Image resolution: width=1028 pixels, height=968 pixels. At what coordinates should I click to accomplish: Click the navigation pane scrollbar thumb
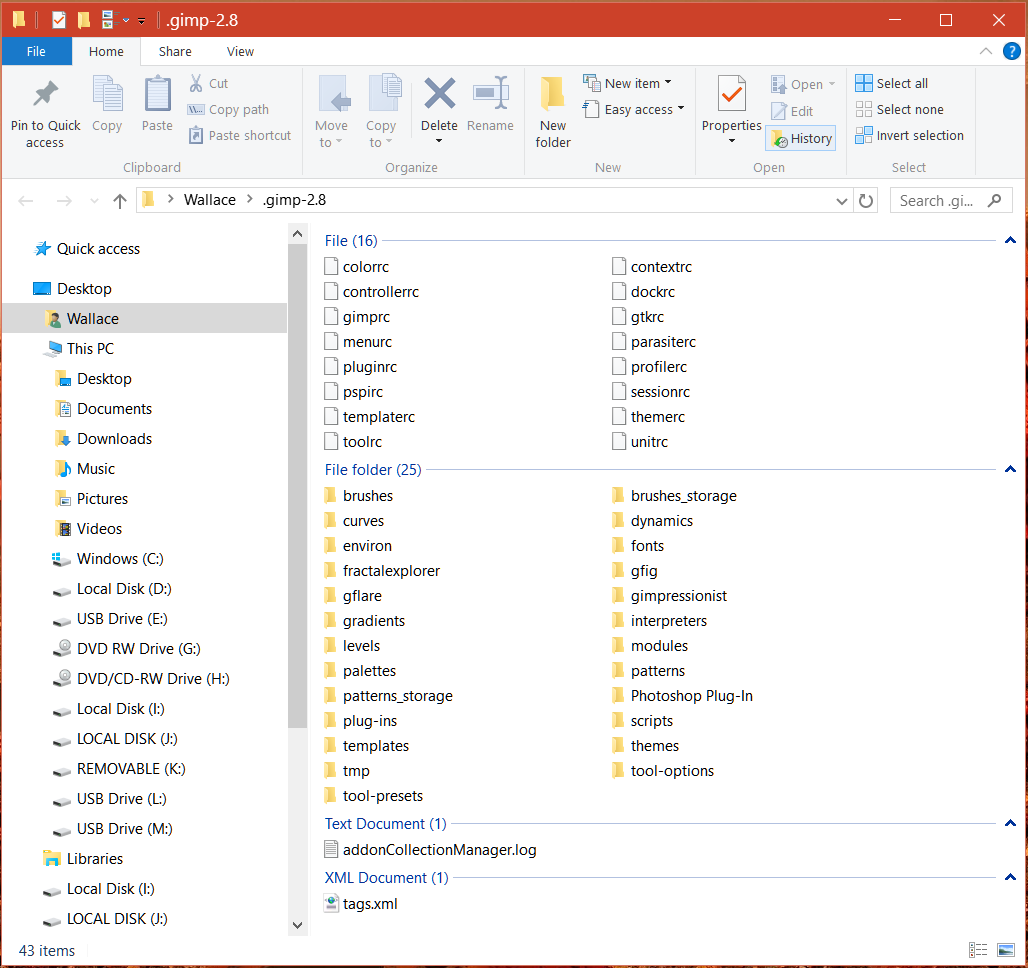297,486
